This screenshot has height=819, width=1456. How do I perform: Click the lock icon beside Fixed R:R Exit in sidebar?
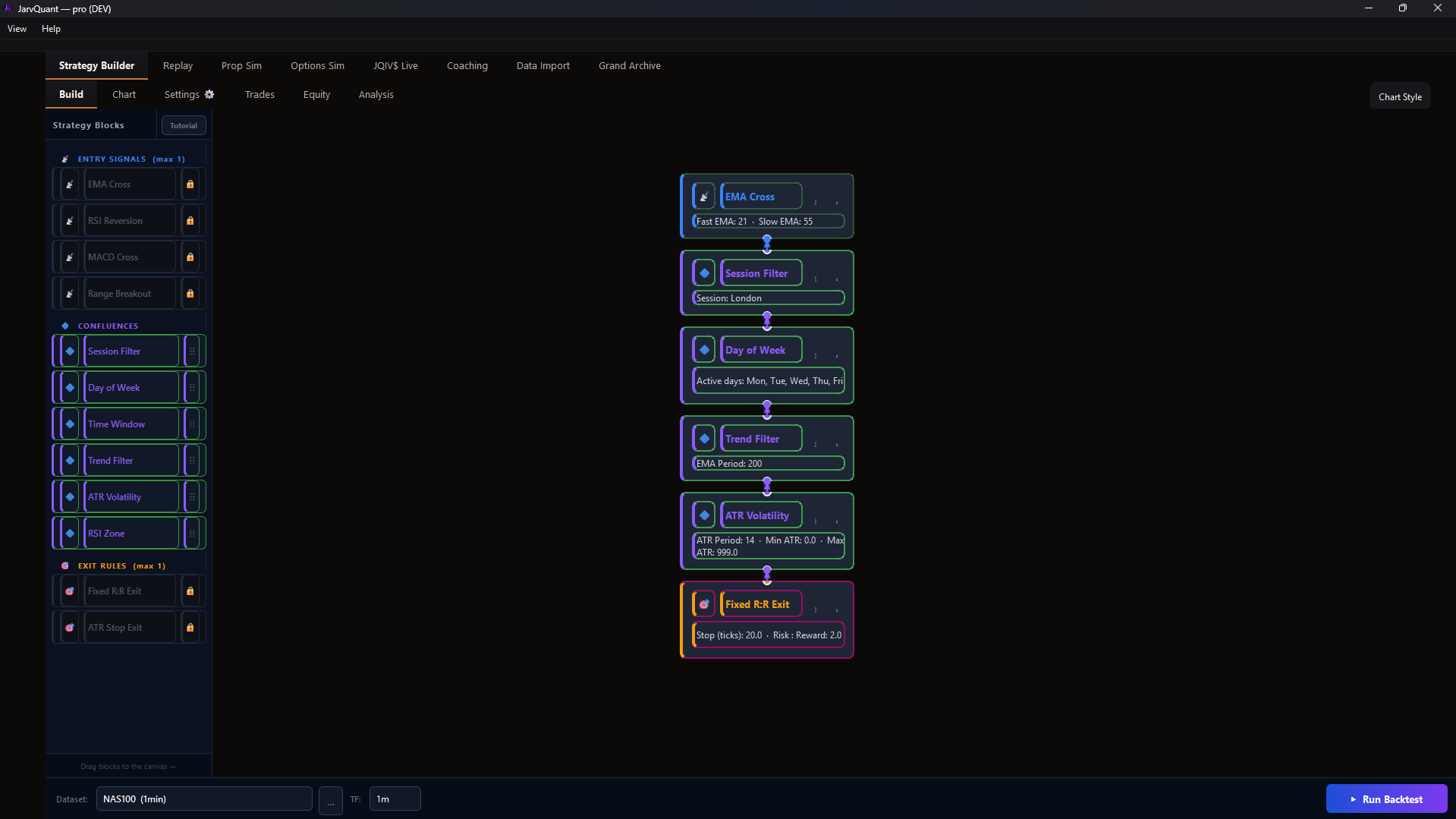pos(190,591)
